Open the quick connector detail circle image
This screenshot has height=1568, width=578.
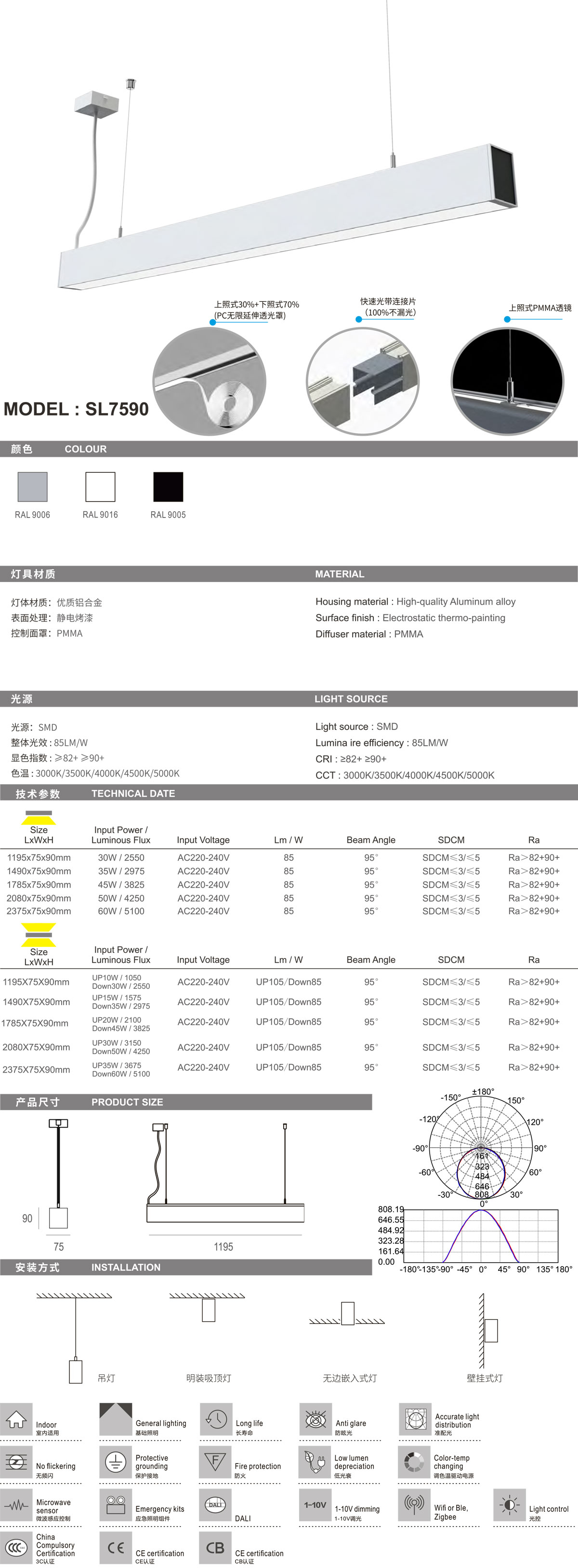(x=363, y=382)
